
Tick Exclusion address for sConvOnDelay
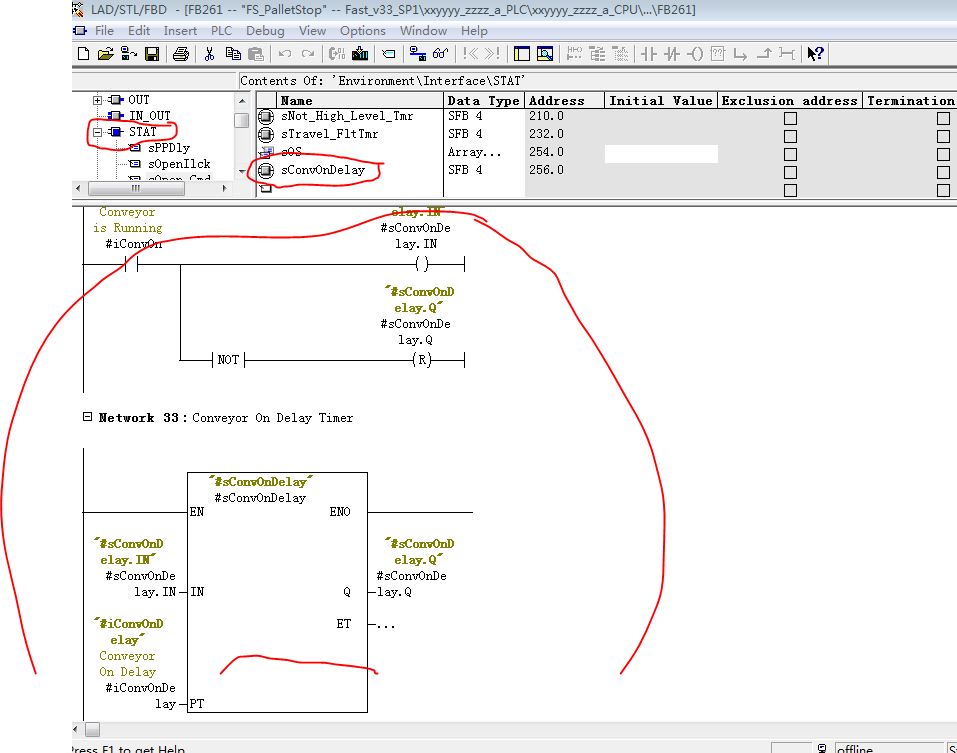[x=790, y=173]
